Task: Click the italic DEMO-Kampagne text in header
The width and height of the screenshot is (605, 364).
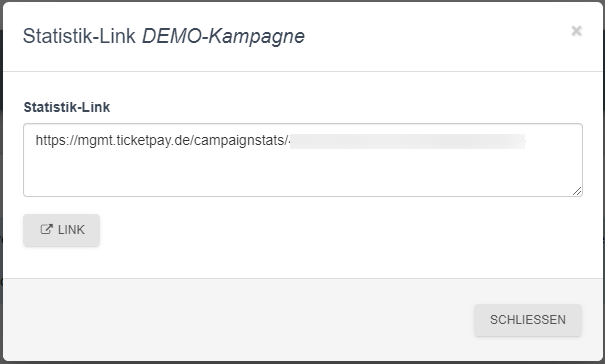Action: click(x=223, y=36)
